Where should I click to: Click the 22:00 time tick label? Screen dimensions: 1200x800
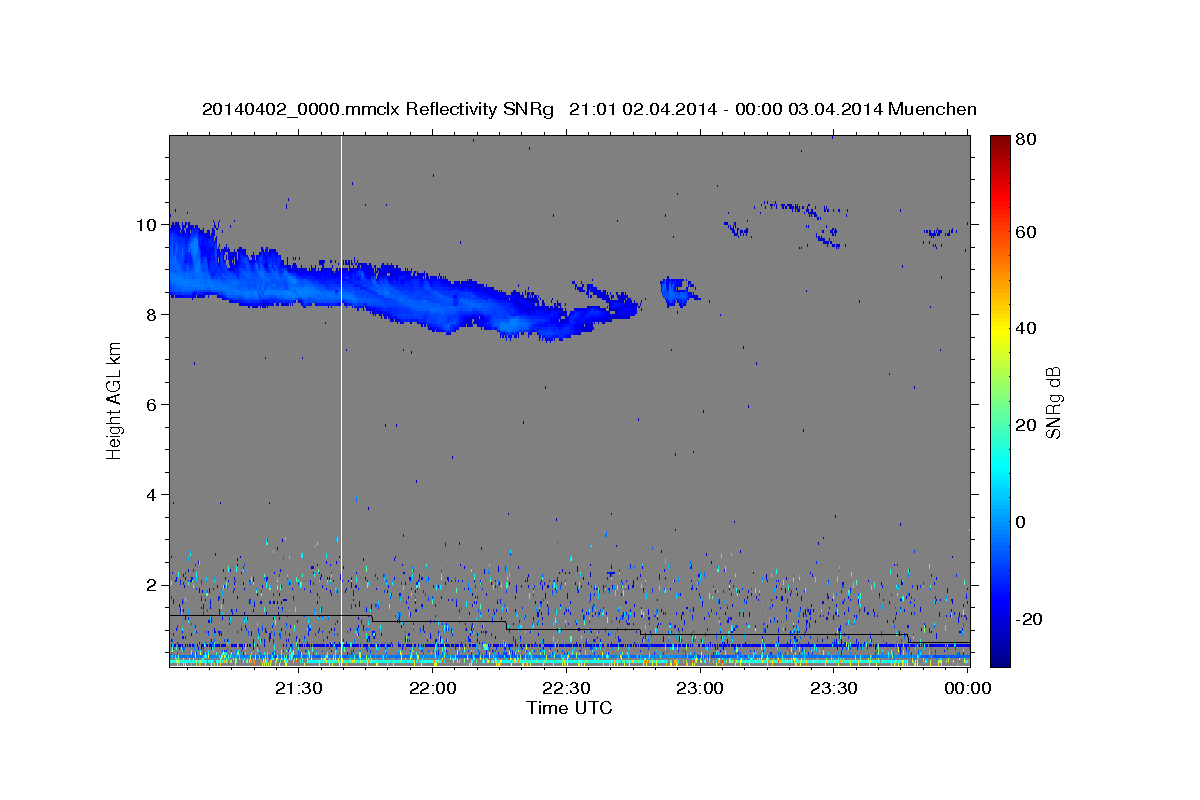pos(433,688)
